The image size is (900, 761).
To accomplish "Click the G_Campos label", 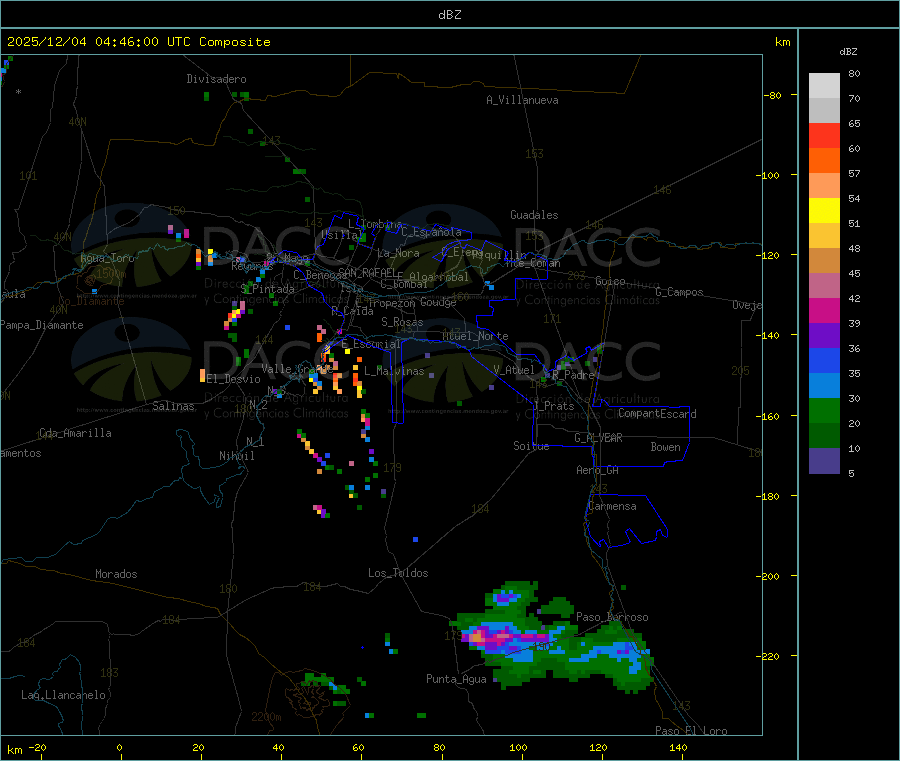I will tap(680, 292).
